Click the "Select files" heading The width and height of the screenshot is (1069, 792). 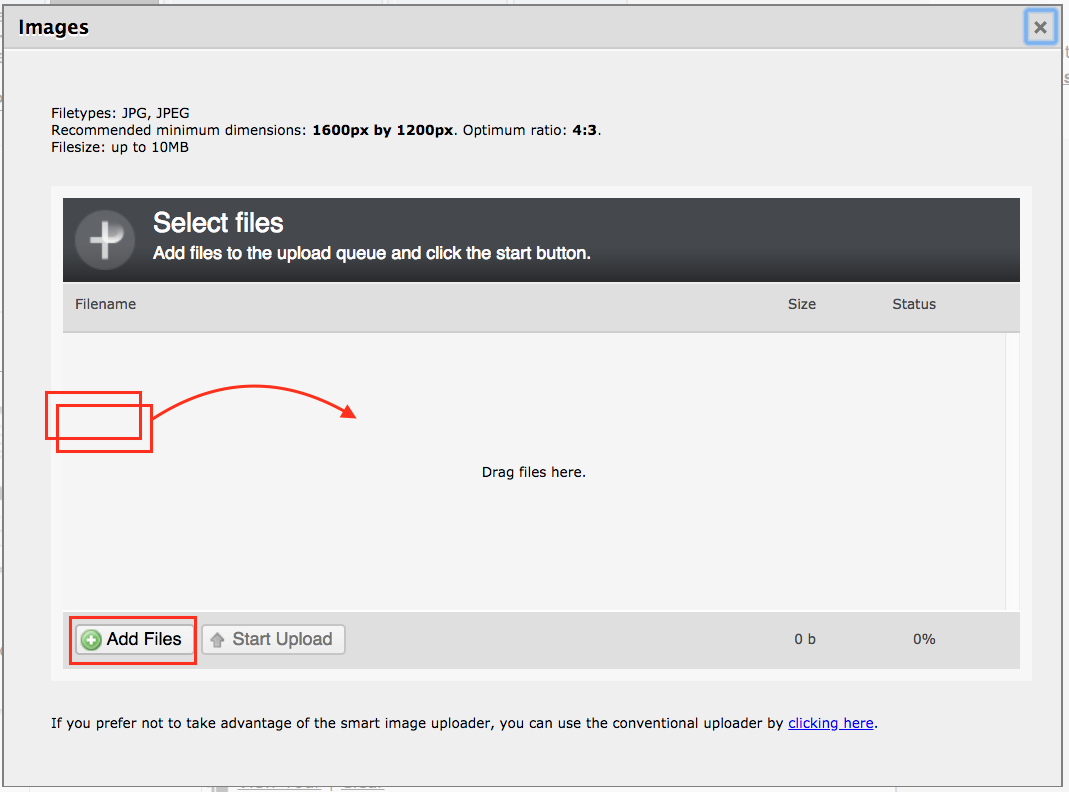218,223
